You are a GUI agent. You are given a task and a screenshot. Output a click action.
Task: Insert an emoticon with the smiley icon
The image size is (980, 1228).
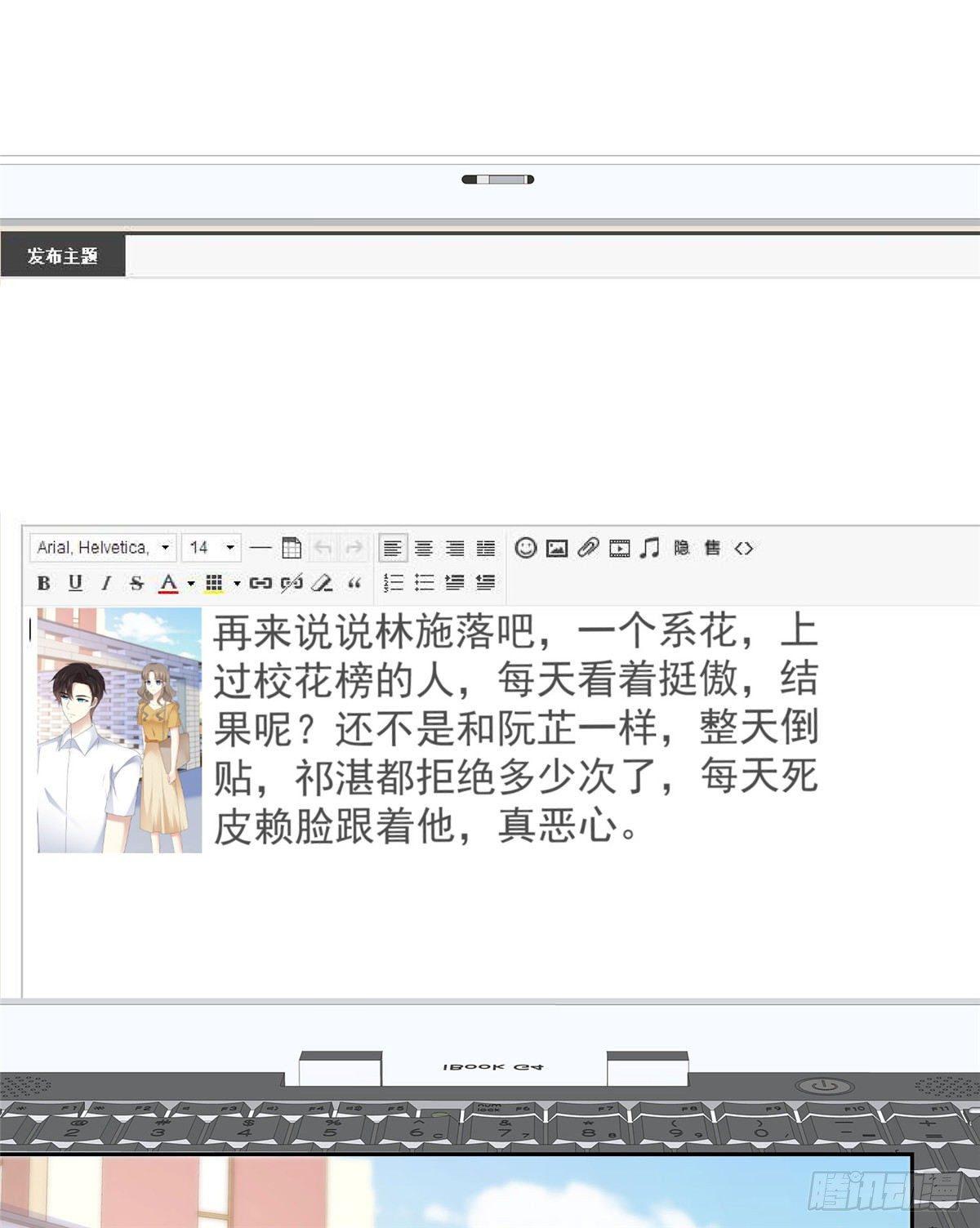tap(525, 548)
